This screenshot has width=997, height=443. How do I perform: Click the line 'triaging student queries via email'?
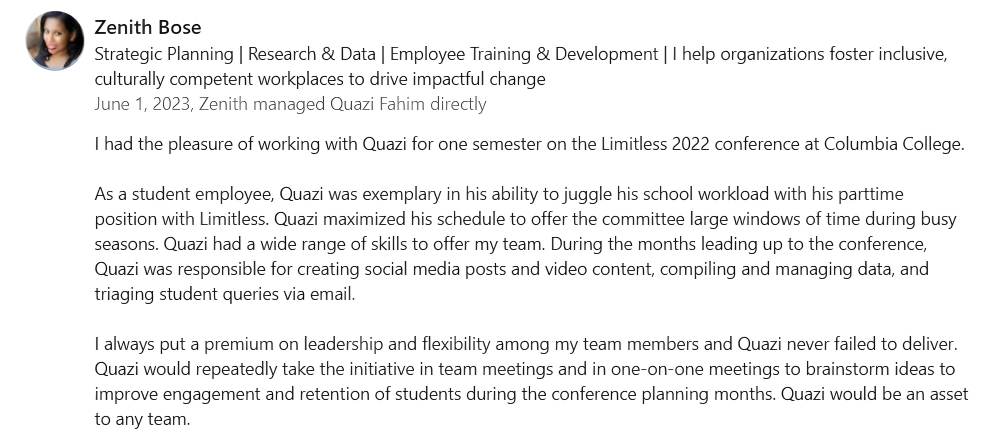point(224,294)
